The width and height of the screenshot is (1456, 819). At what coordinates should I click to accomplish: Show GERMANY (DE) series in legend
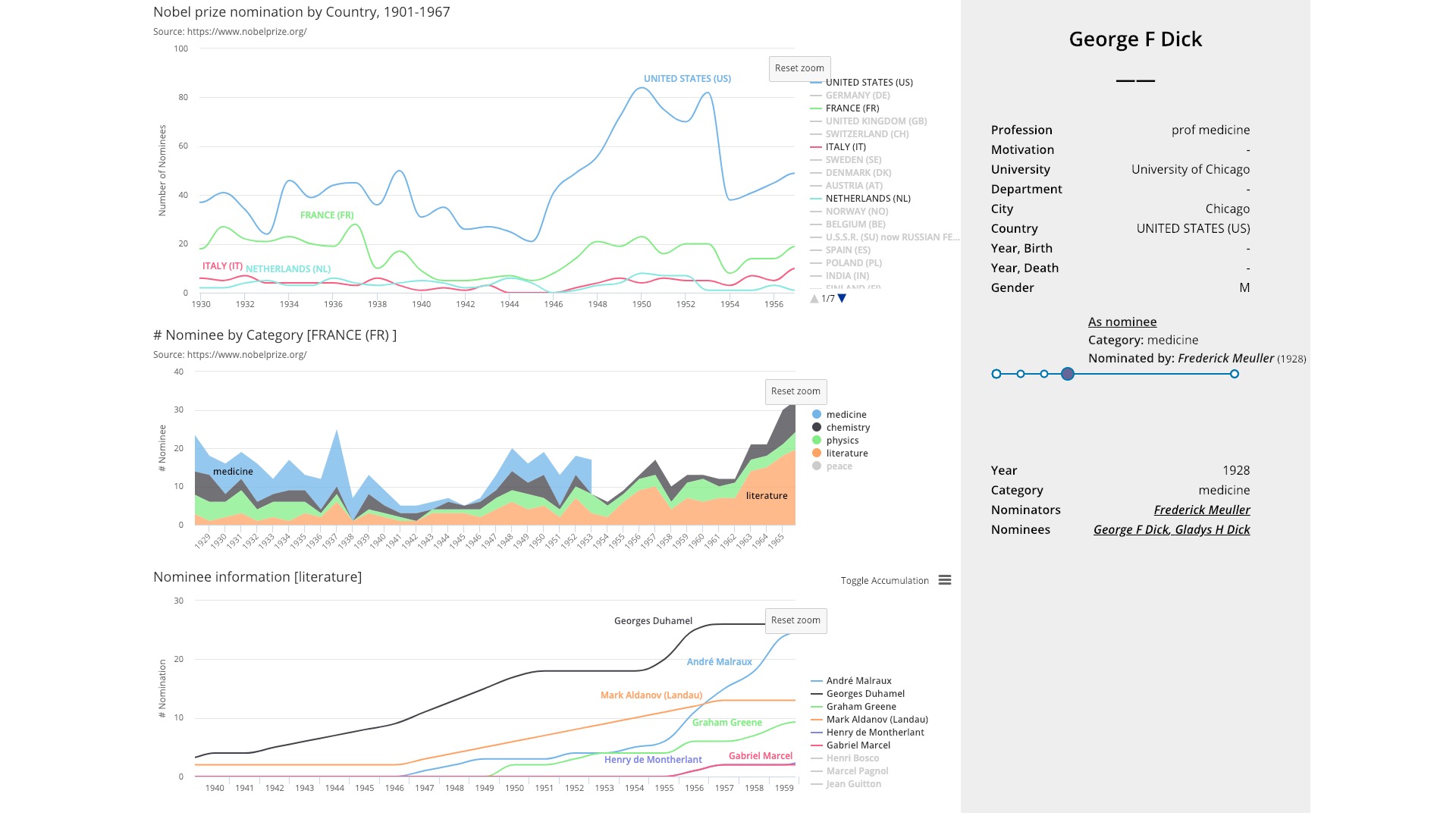[857, 96]
